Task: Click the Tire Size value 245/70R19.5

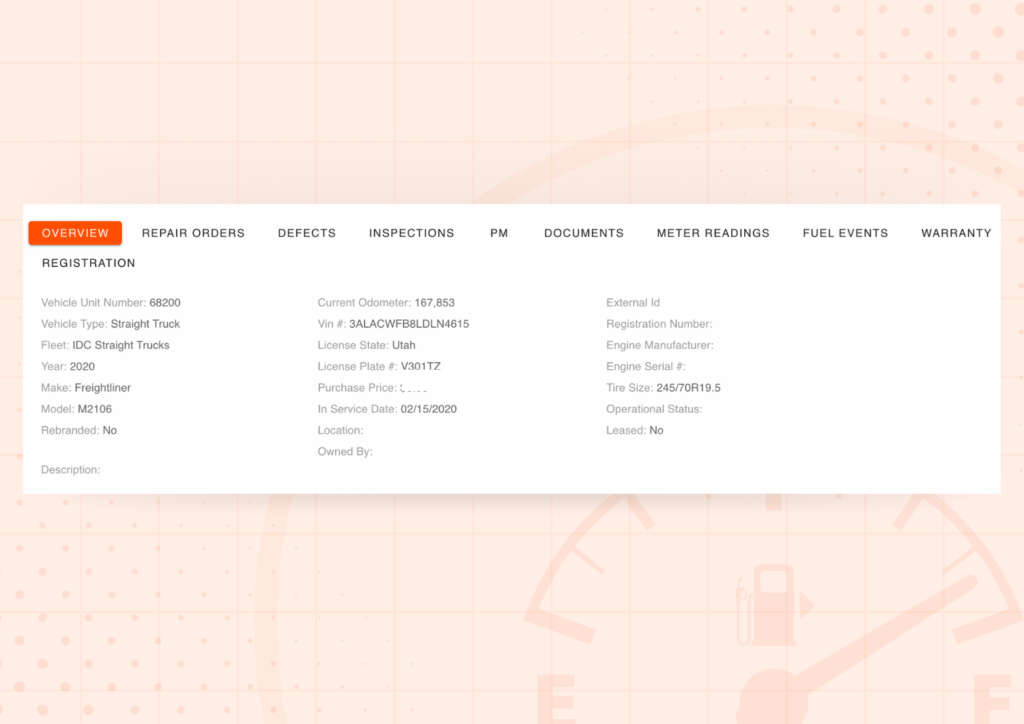Action: (688, 388)
